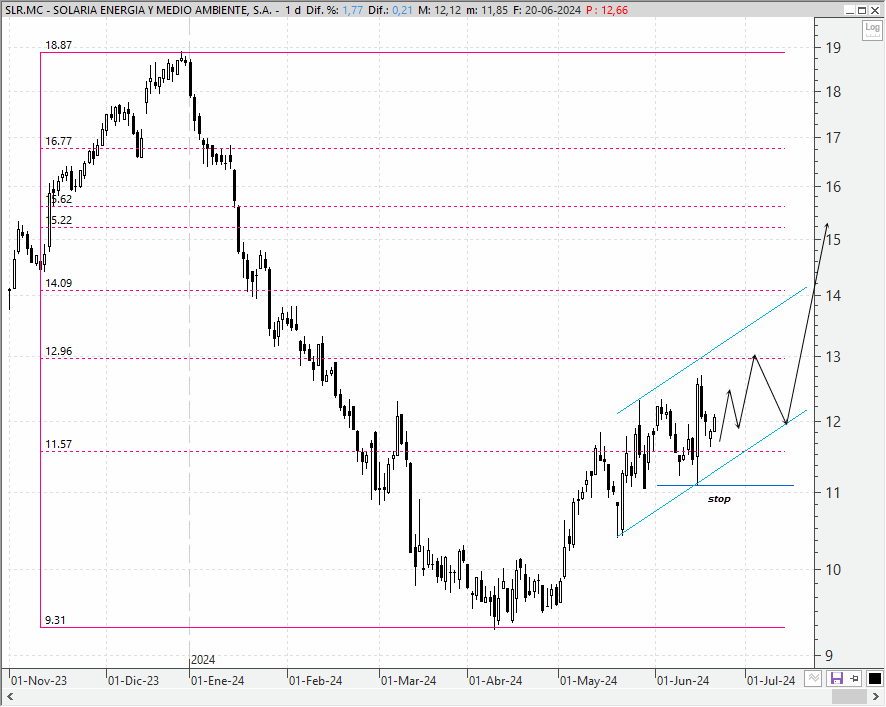Maximize the chart window
886x707 pixels.
coord(862,10)
